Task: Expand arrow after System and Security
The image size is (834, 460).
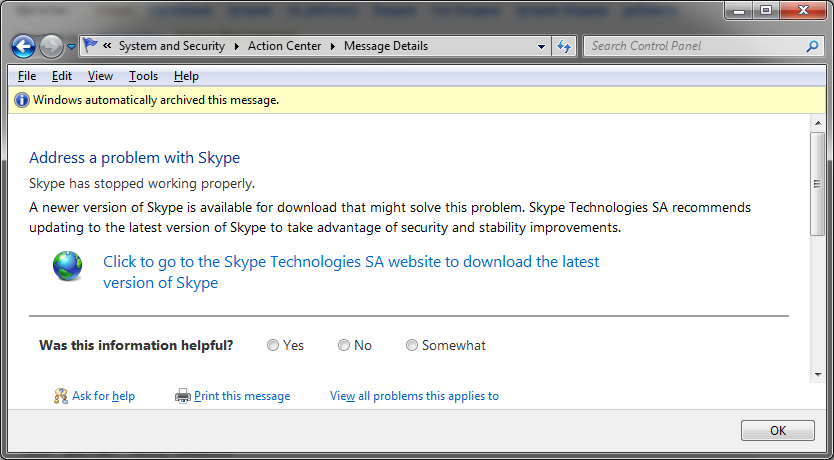Action: 237,46
